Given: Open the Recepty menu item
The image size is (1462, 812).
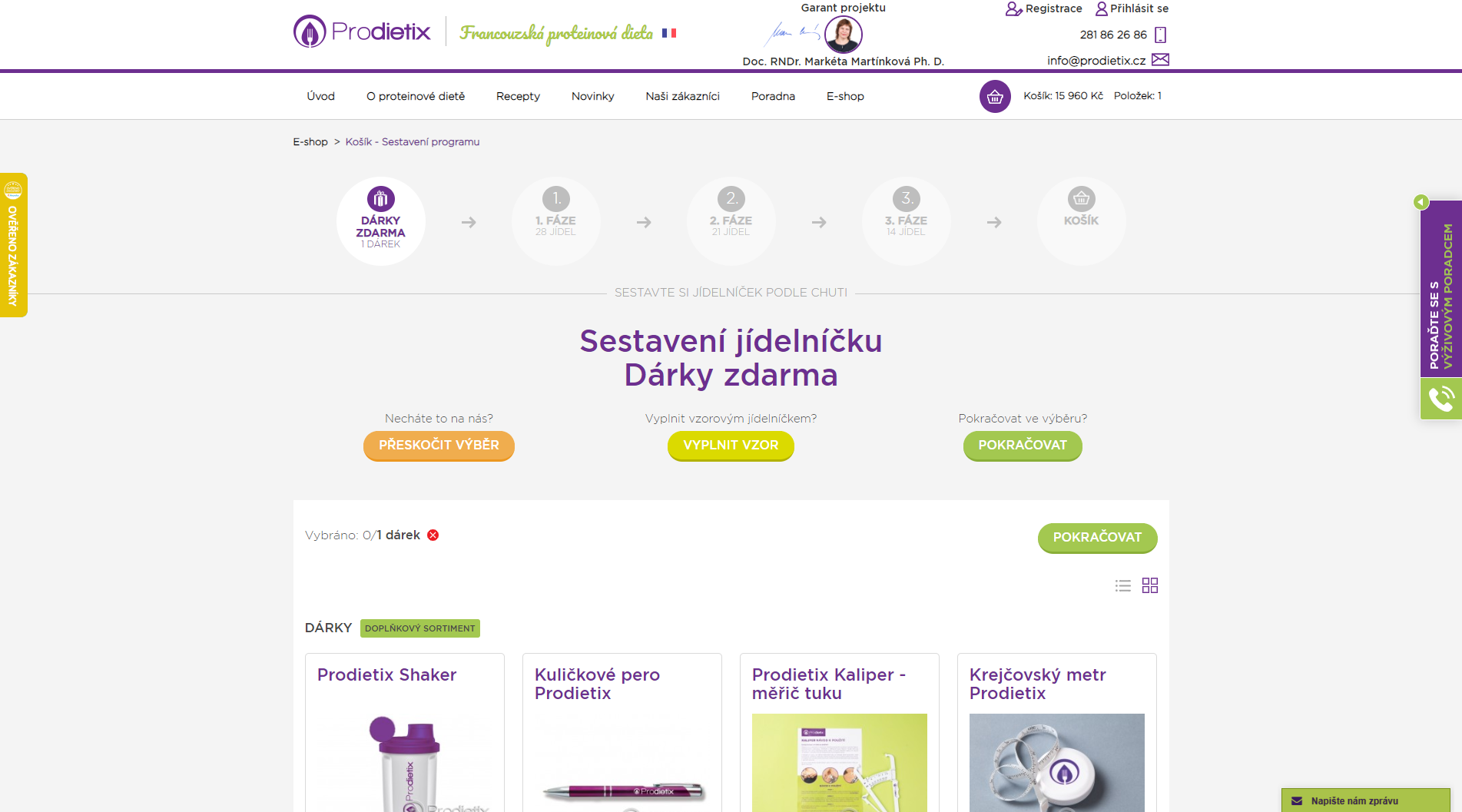Looking at the screenshot, I should [x=518, y=96].
